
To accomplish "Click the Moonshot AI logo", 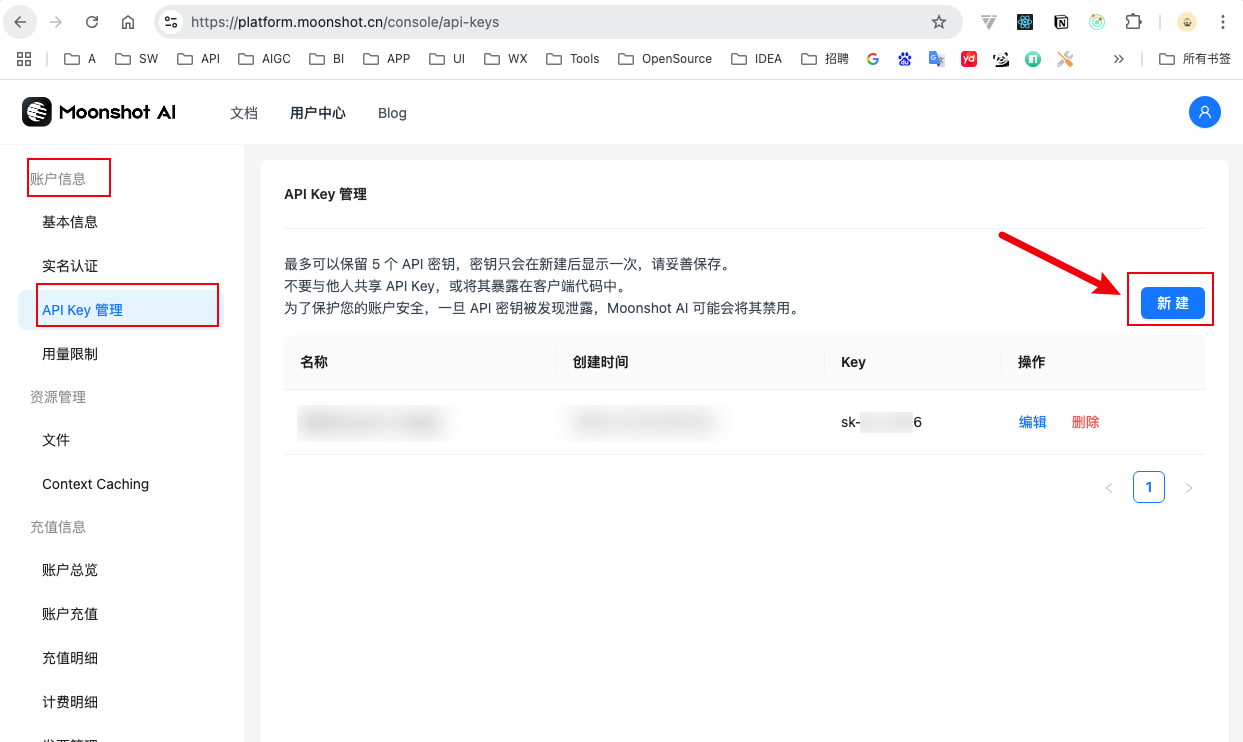I will [x=99, y=113].
